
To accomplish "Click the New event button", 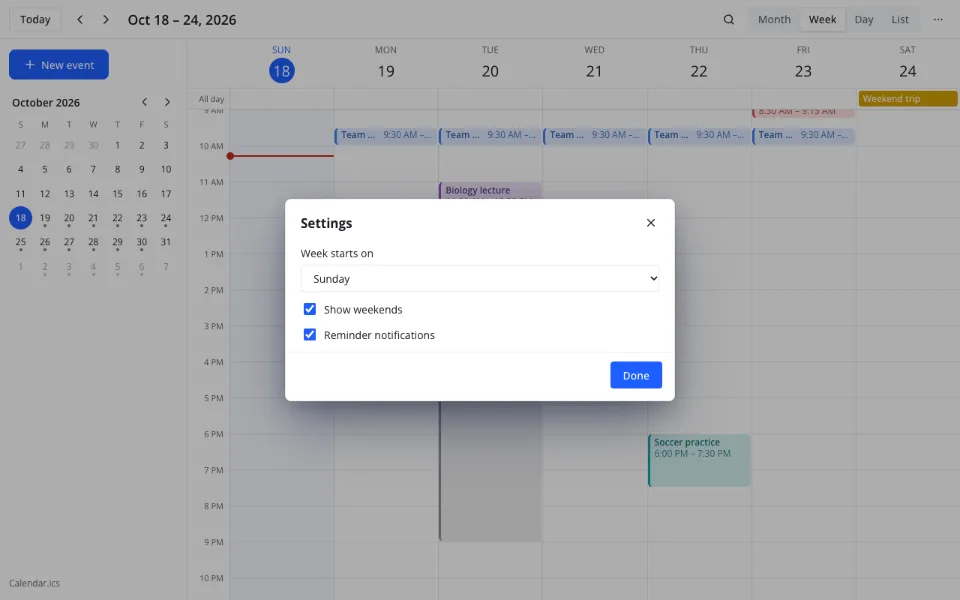I will (59, 65).
